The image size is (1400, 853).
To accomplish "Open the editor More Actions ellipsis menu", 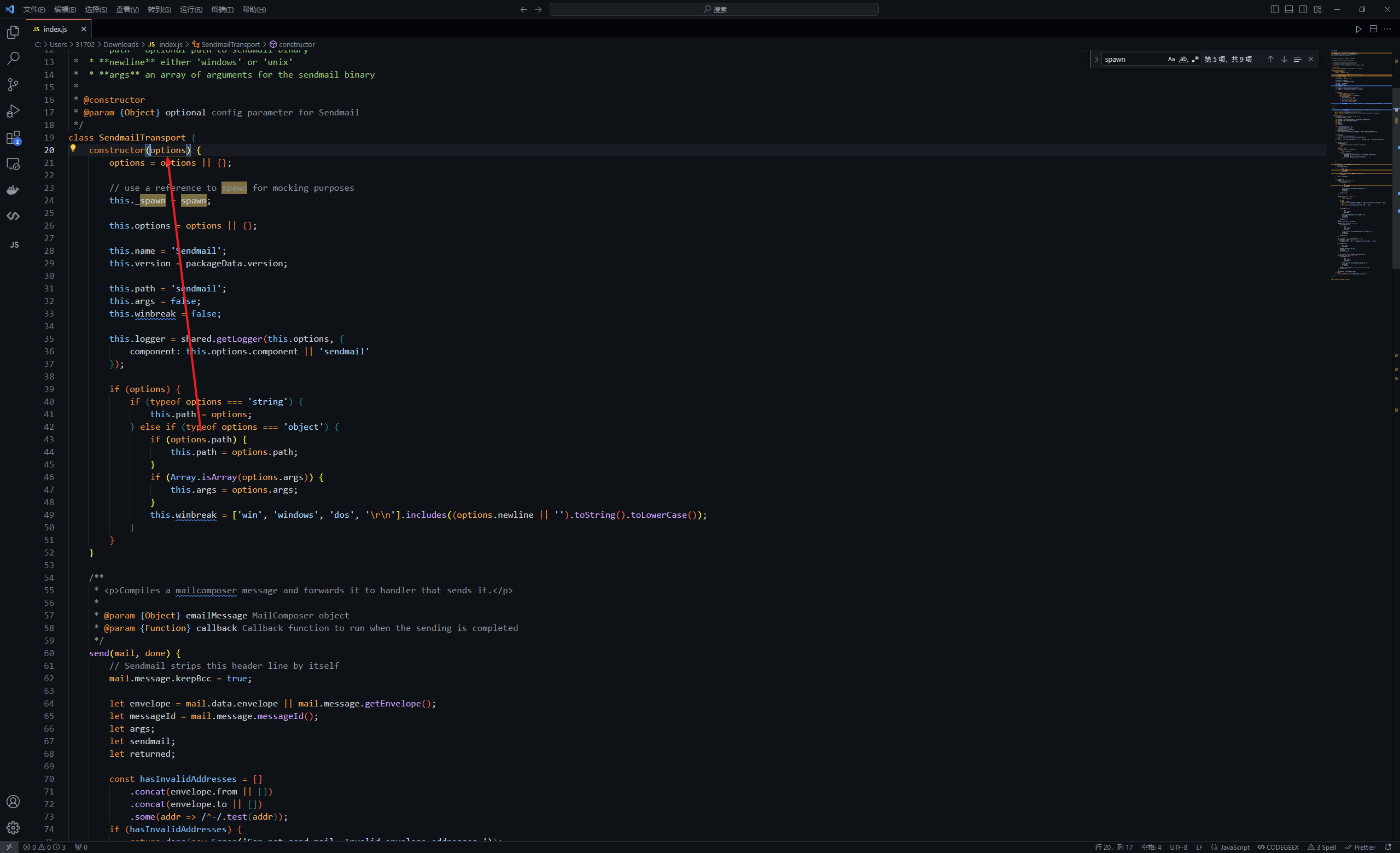I will (x=1387, y=29).
